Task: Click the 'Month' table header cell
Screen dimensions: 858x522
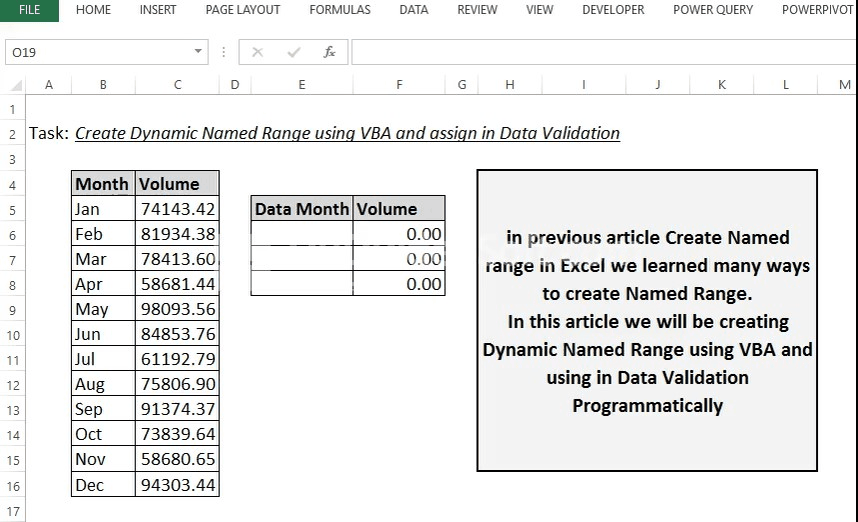Action: point(103,184)
